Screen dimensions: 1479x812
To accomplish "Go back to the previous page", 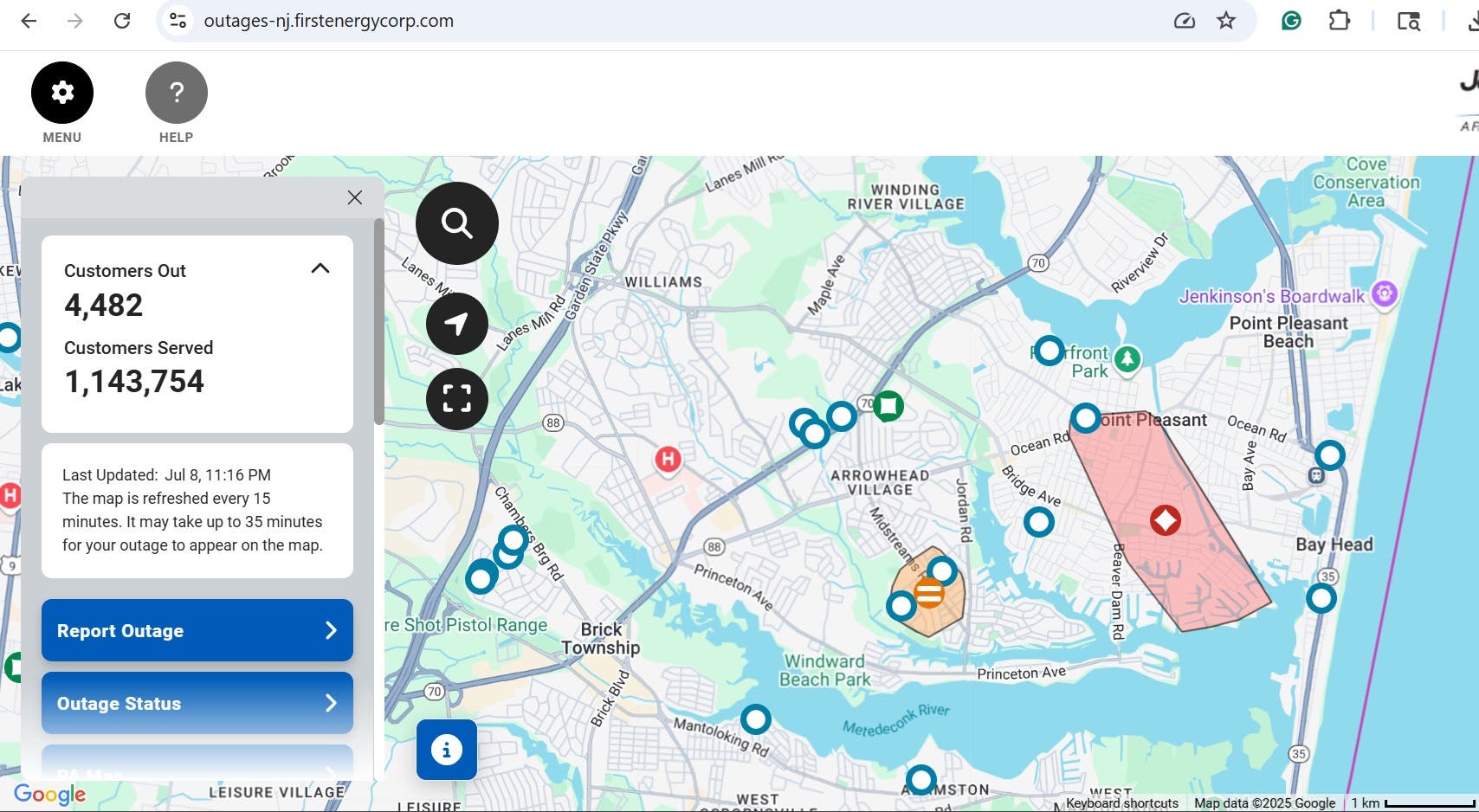I will (29, 21).
